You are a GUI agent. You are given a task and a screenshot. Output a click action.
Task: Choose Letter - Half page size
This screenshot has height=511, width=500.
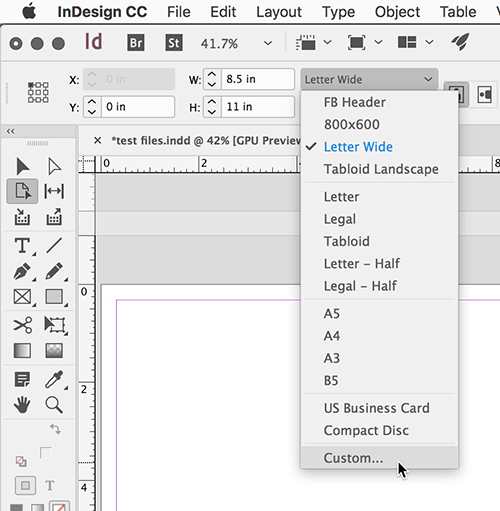[380, 264]
